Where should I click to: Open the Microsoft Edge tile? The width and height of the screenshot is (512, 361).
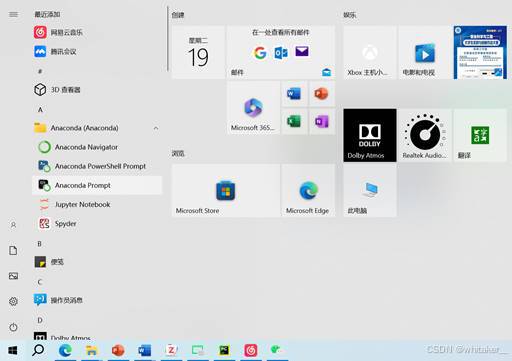click(308, 191)
